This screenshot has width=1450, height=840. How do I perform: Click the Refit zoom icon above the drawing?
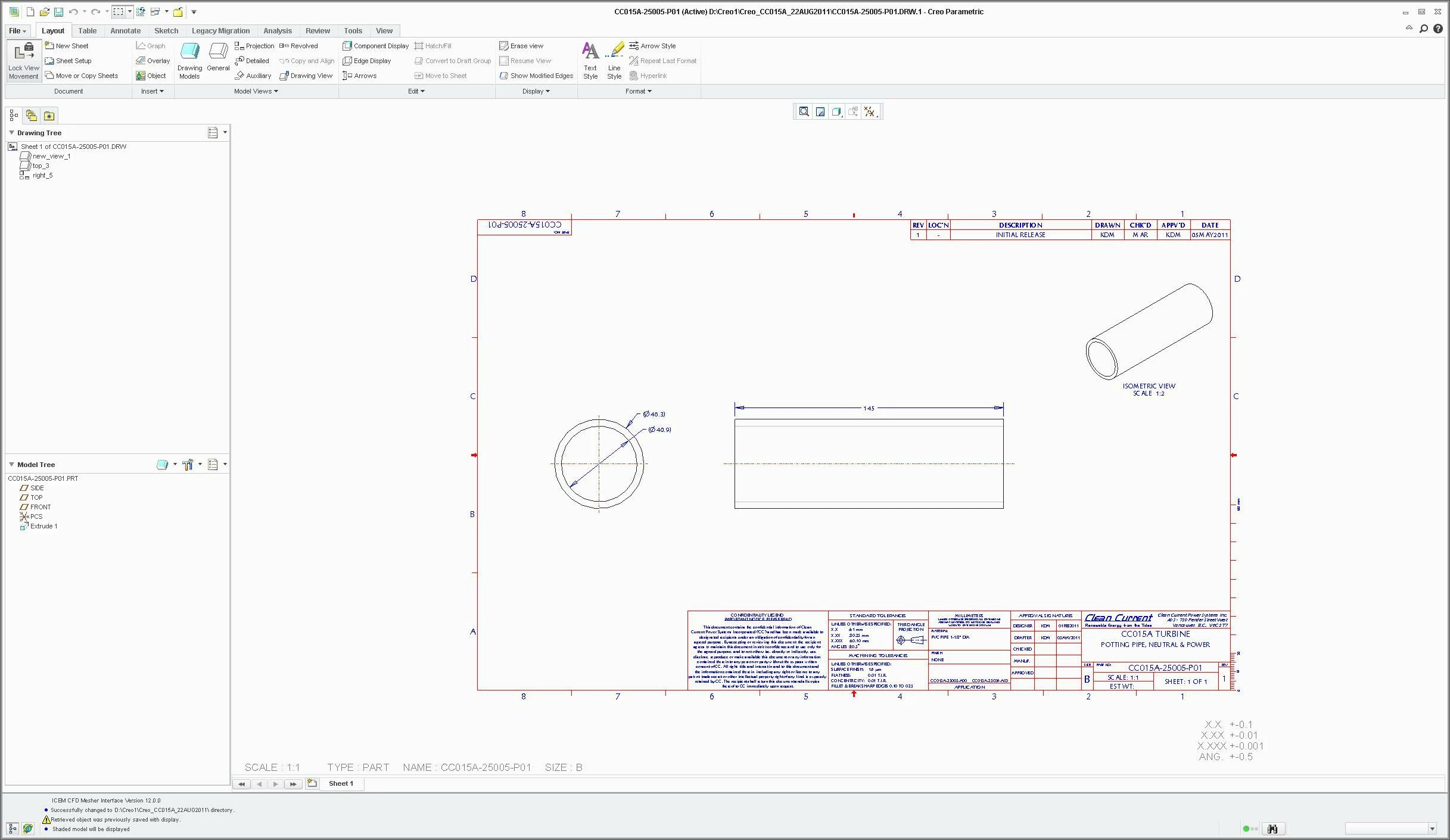click(x=804, y=111)
